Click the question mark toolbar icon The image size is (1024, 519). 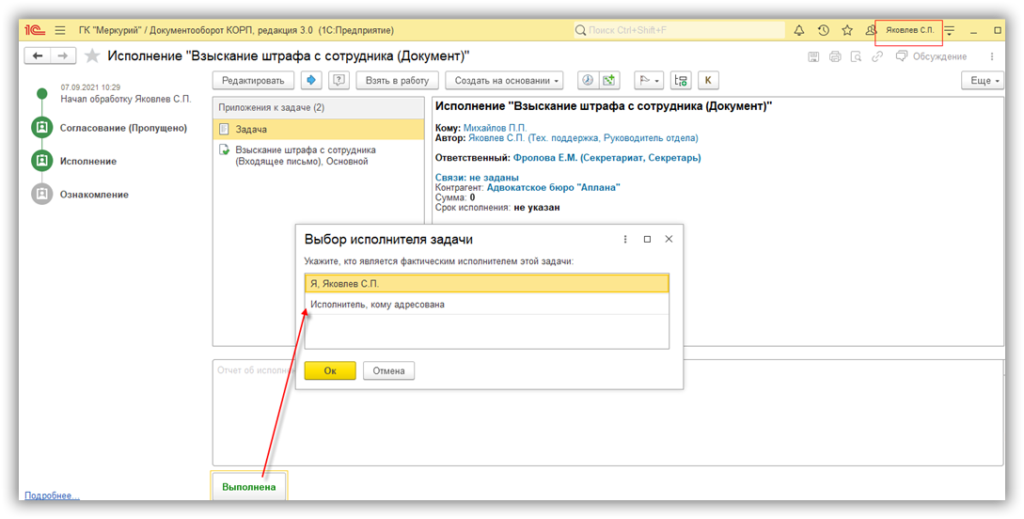[x=339, y=80]
